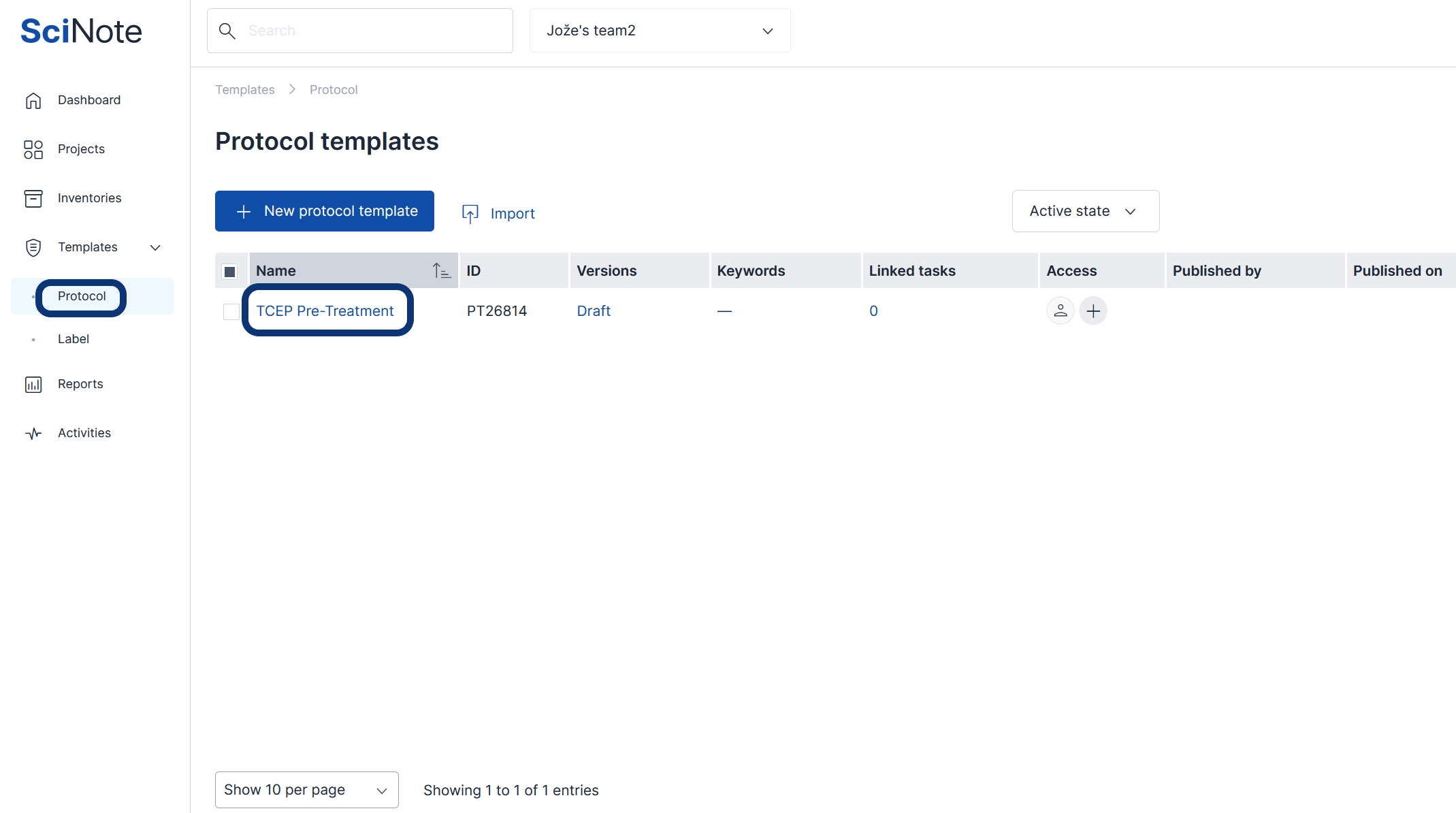The width and height of the screenshot is (1456, 813).
Task: Click the plus icon in Access column
Action: (1093, 311)
